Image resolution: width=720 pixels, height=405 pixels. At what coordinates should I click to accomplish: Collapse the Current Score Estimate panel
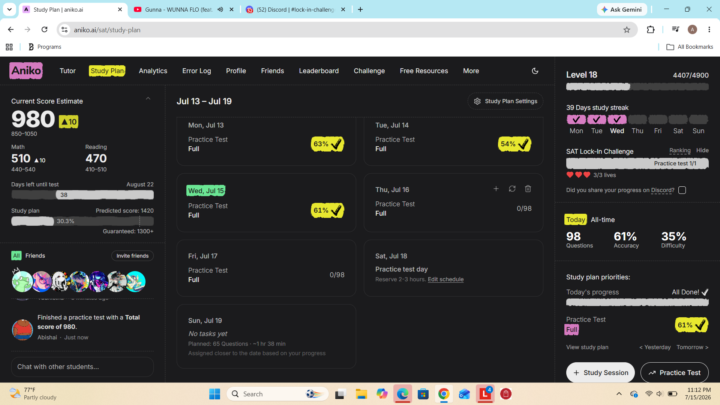click(148, 99)
